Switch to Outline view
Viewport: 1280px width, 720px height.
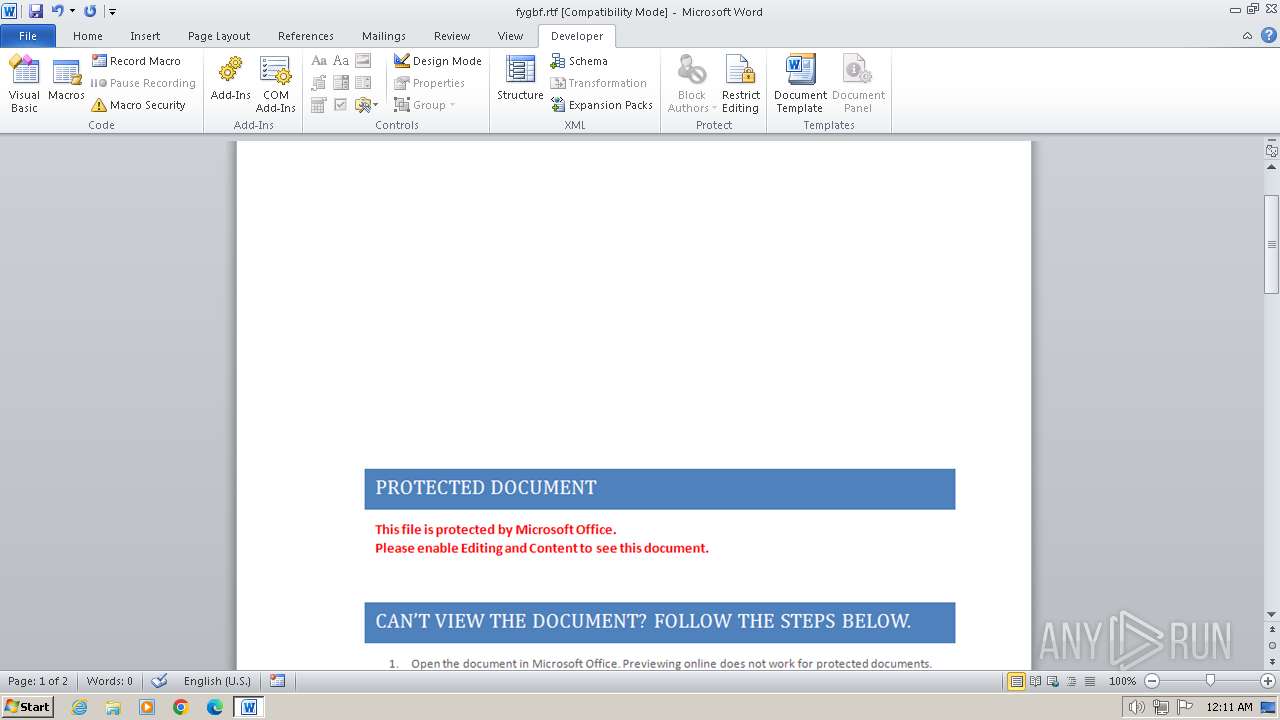(1071, 681)
